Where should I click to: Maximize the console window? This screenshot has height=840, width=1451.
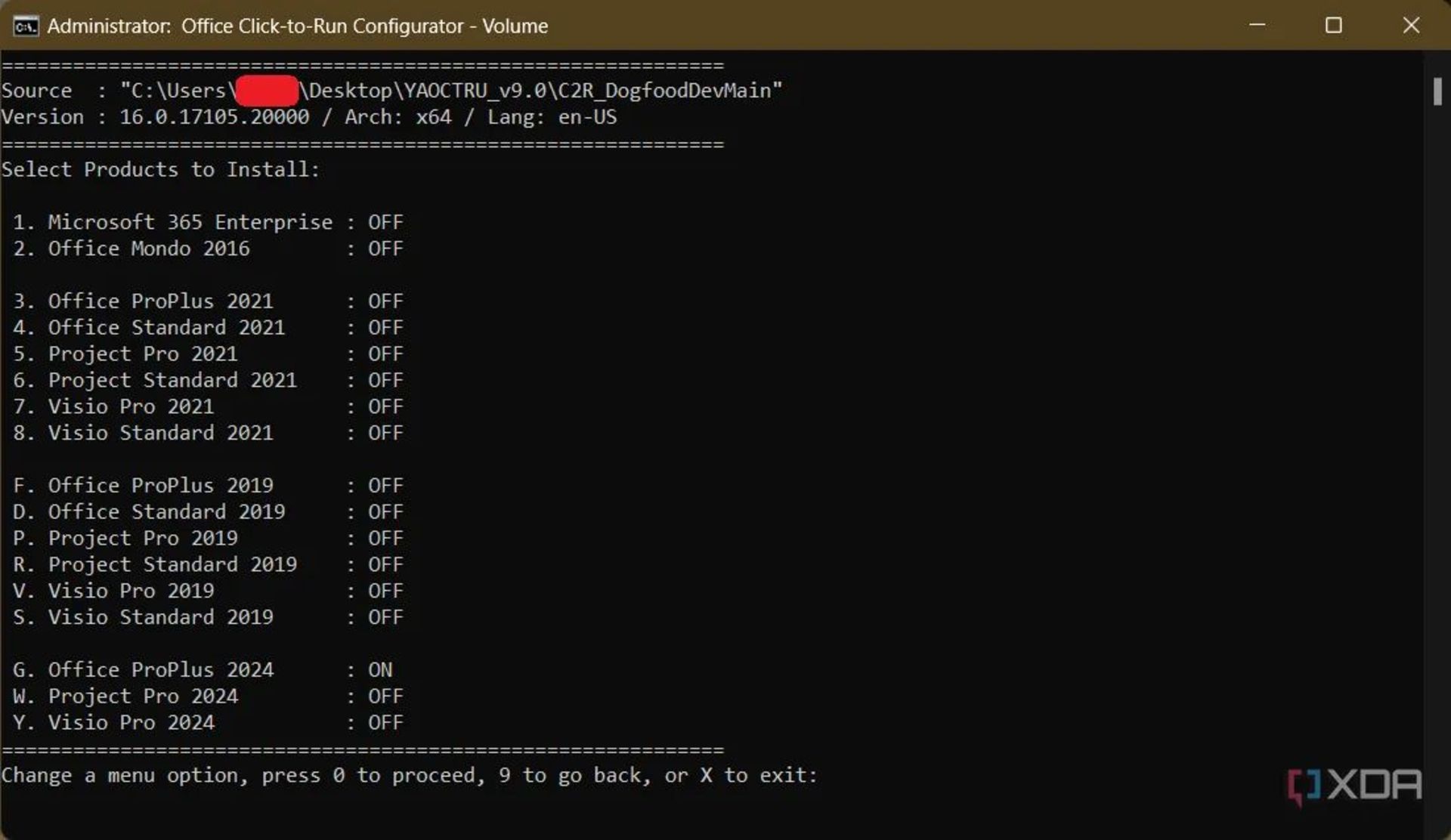[x=1334, y=25]
